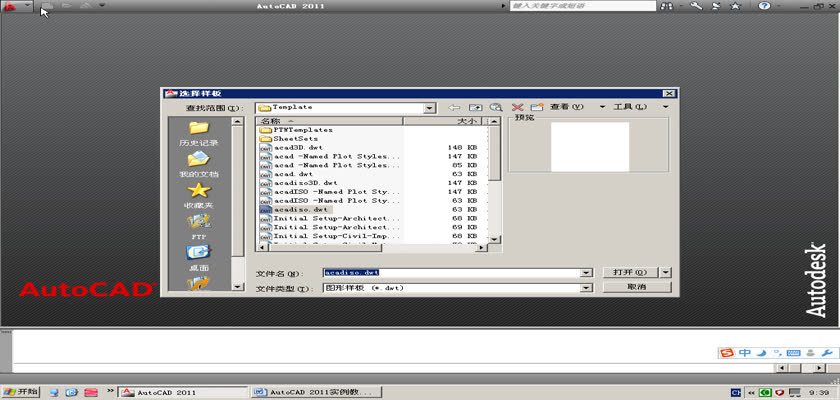Click the up one level folder icon
Image resolution: width=840 pixels, height=400 pixels.
point(475,107)
